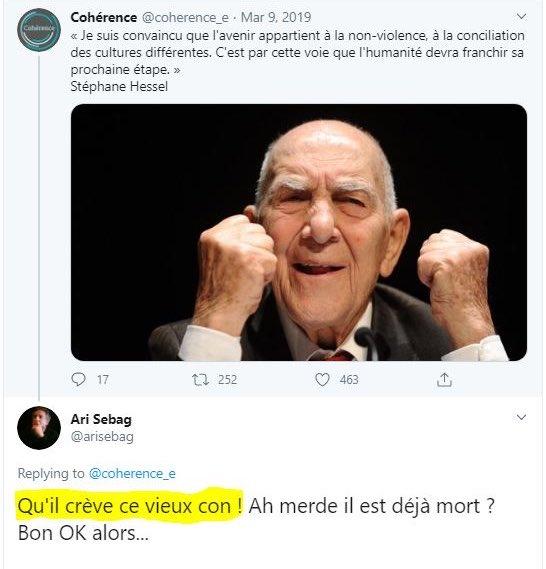Click the 463 likes count

[x=349, y=380]
